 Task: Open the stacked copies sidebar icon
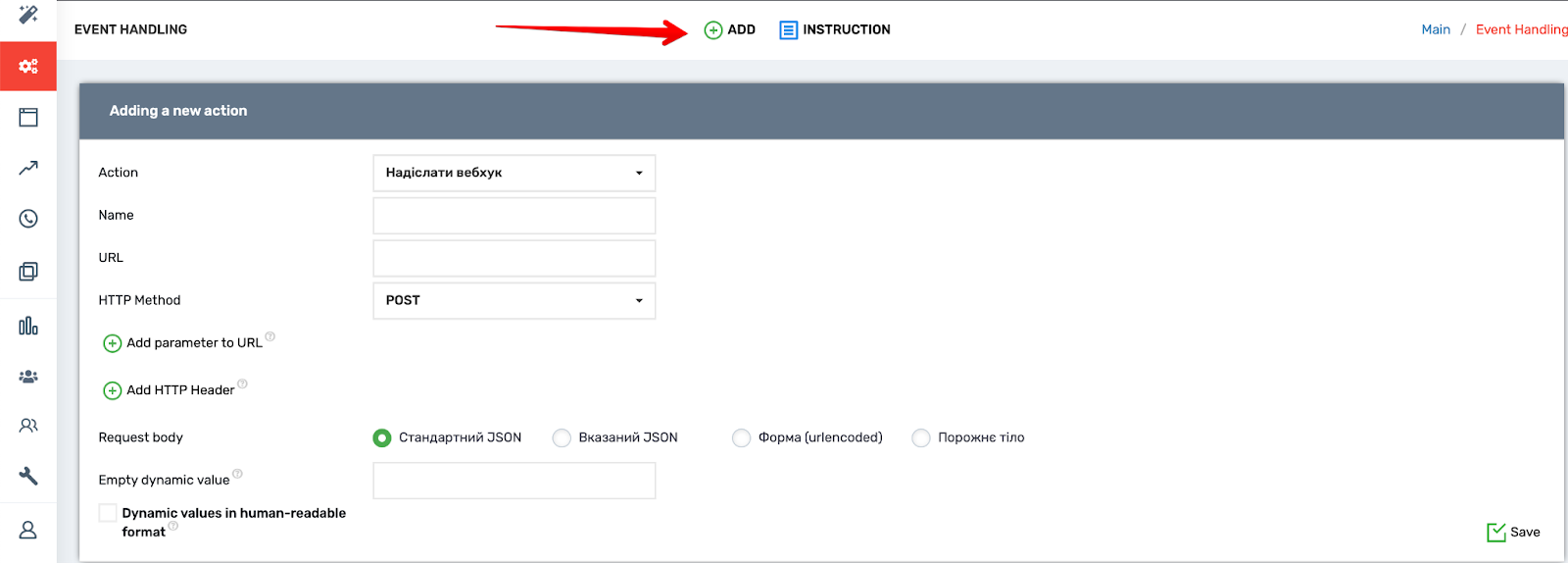point(28,272)
